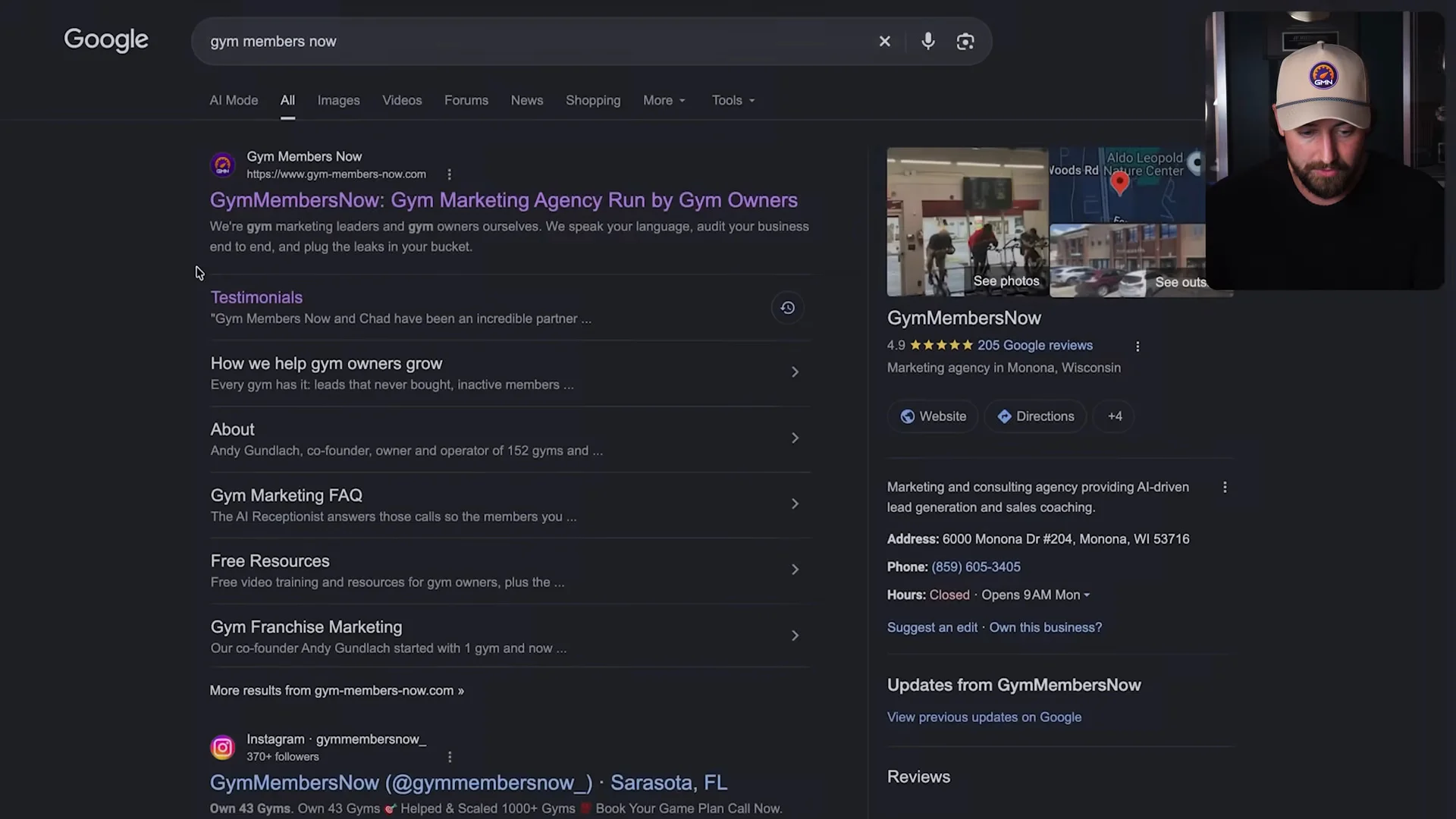Open How we help gym owners grow link
The image size is (1456, 819).
(x=326, y=364)
